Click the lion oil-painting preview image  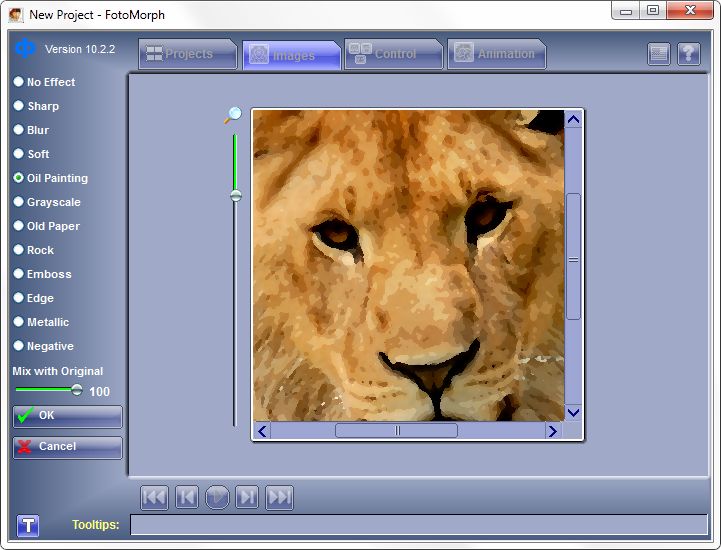408,265
